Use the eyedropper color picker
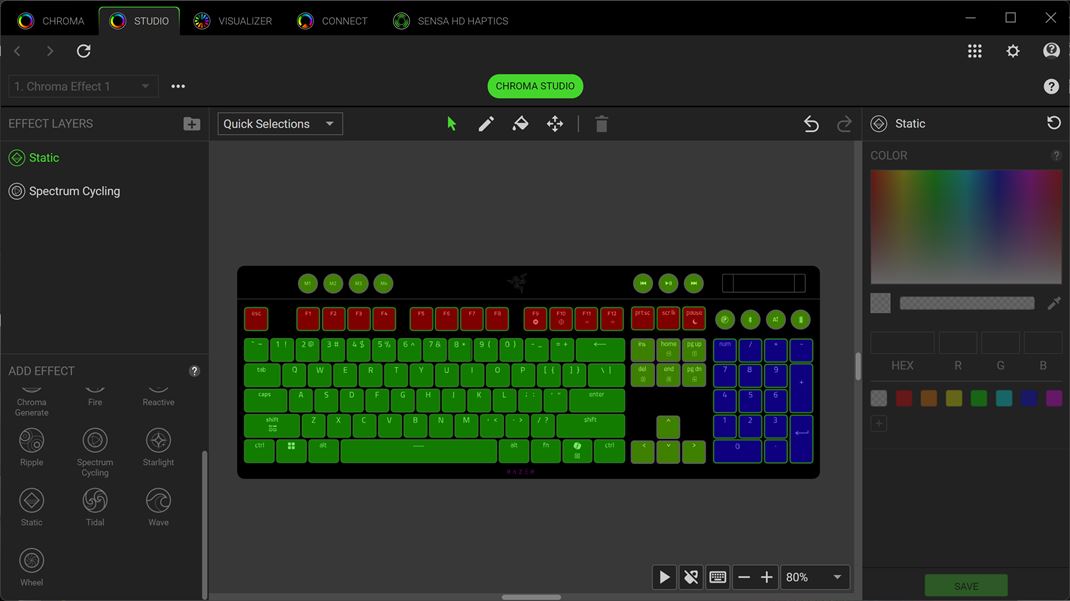The width and height of the screenshot is (1070, 601). point(1054,303)
